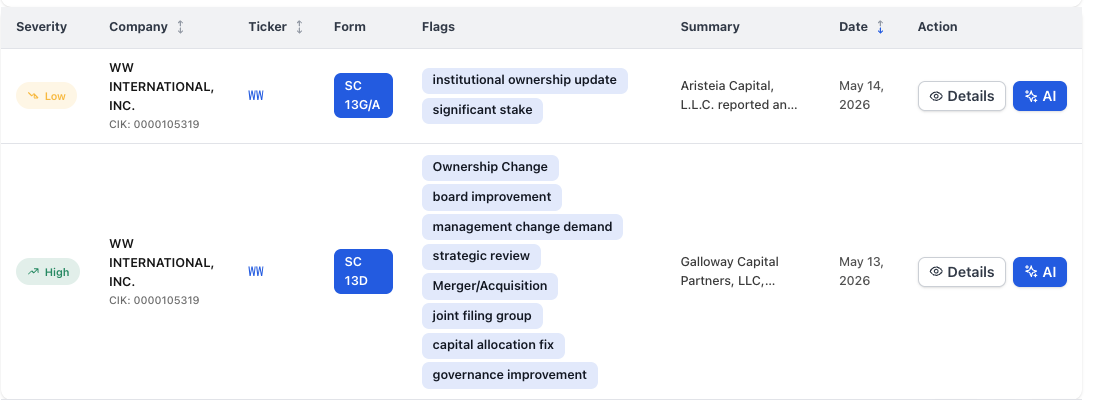Viewport: 1095px width, 400px height.
Task: Click the 'governance improvement' flag
Action: pos(510,375)
